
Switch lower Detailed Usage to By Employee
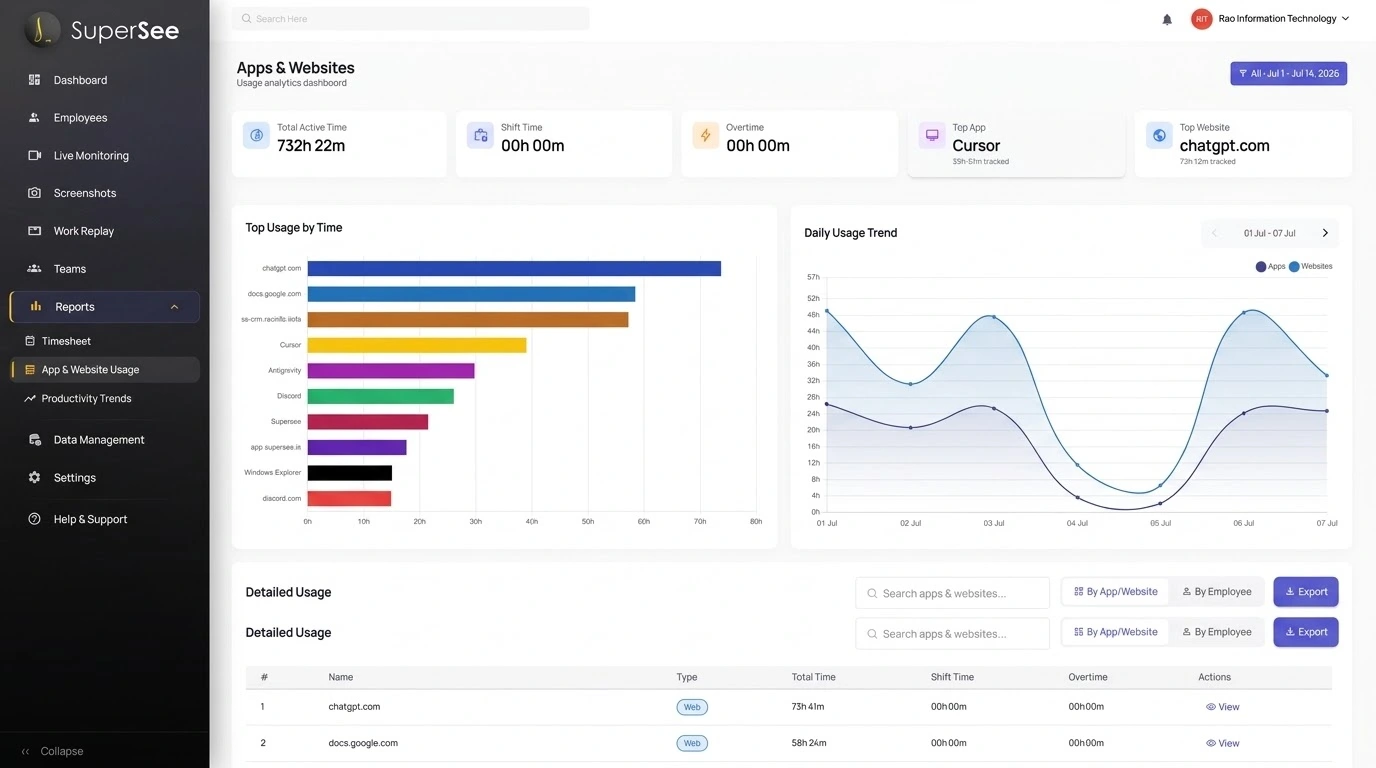point(1217,632)
